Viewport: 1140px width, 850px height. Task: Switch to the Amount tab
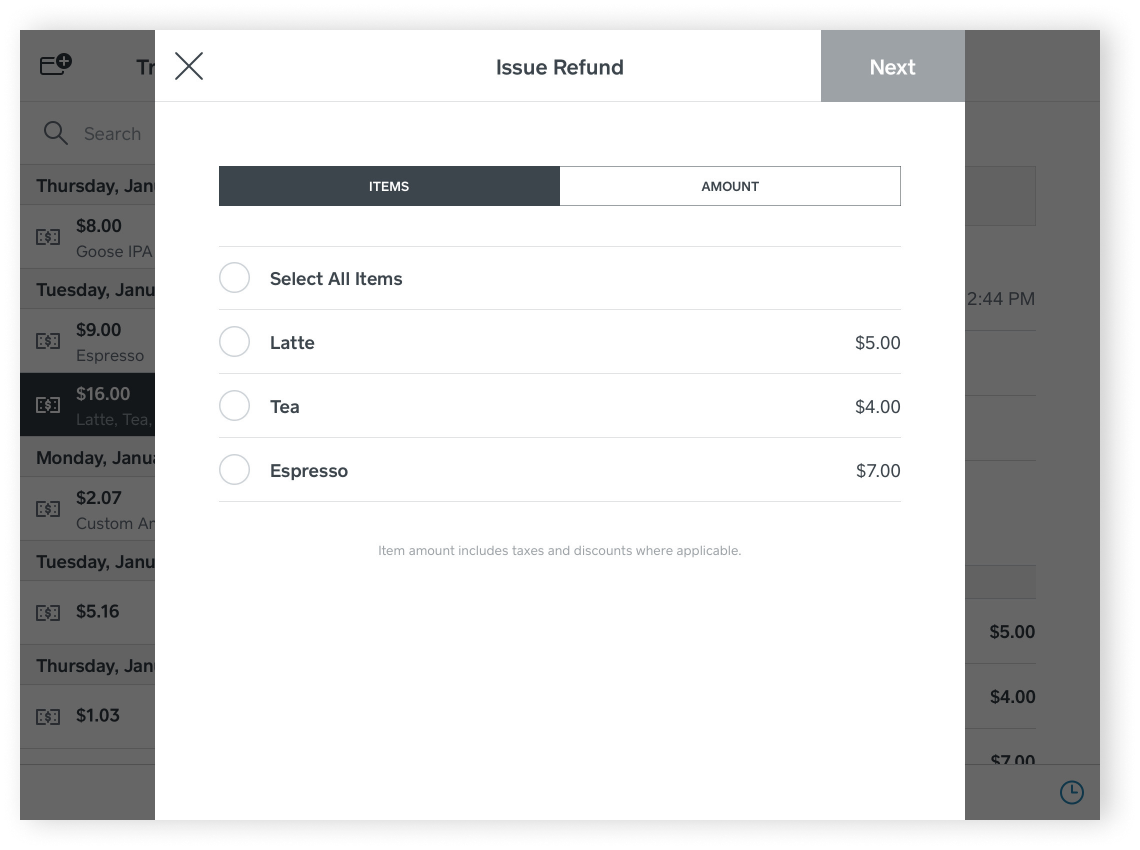730,186
